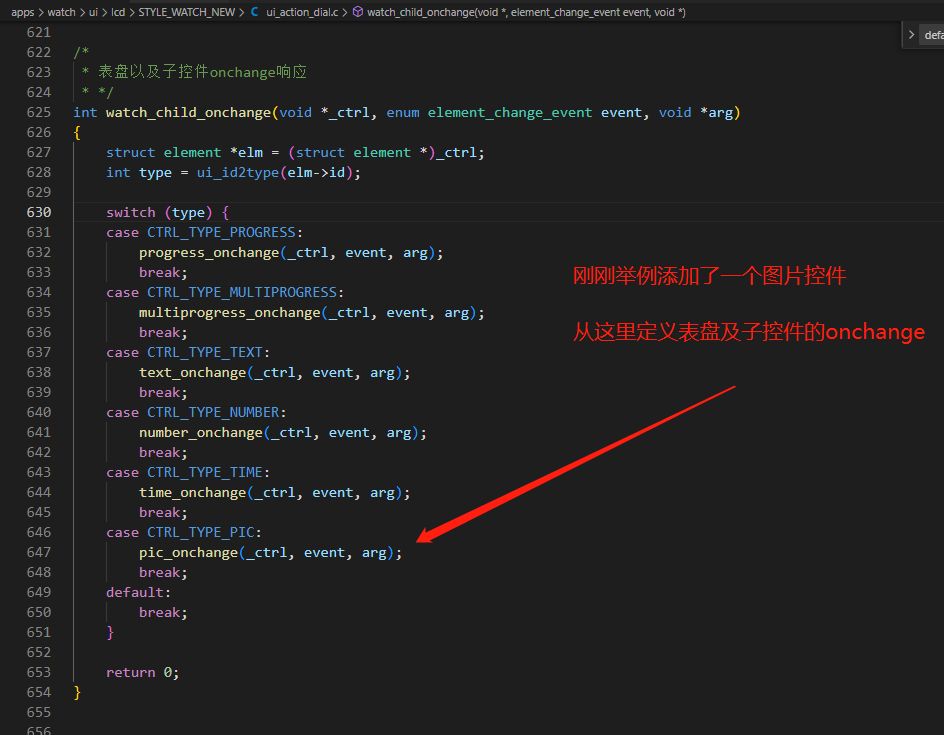Click the C file icon in breadcrumb
The width and height of the screenshot is (944, 735).
pyautogui.click(x=255, y=12)
